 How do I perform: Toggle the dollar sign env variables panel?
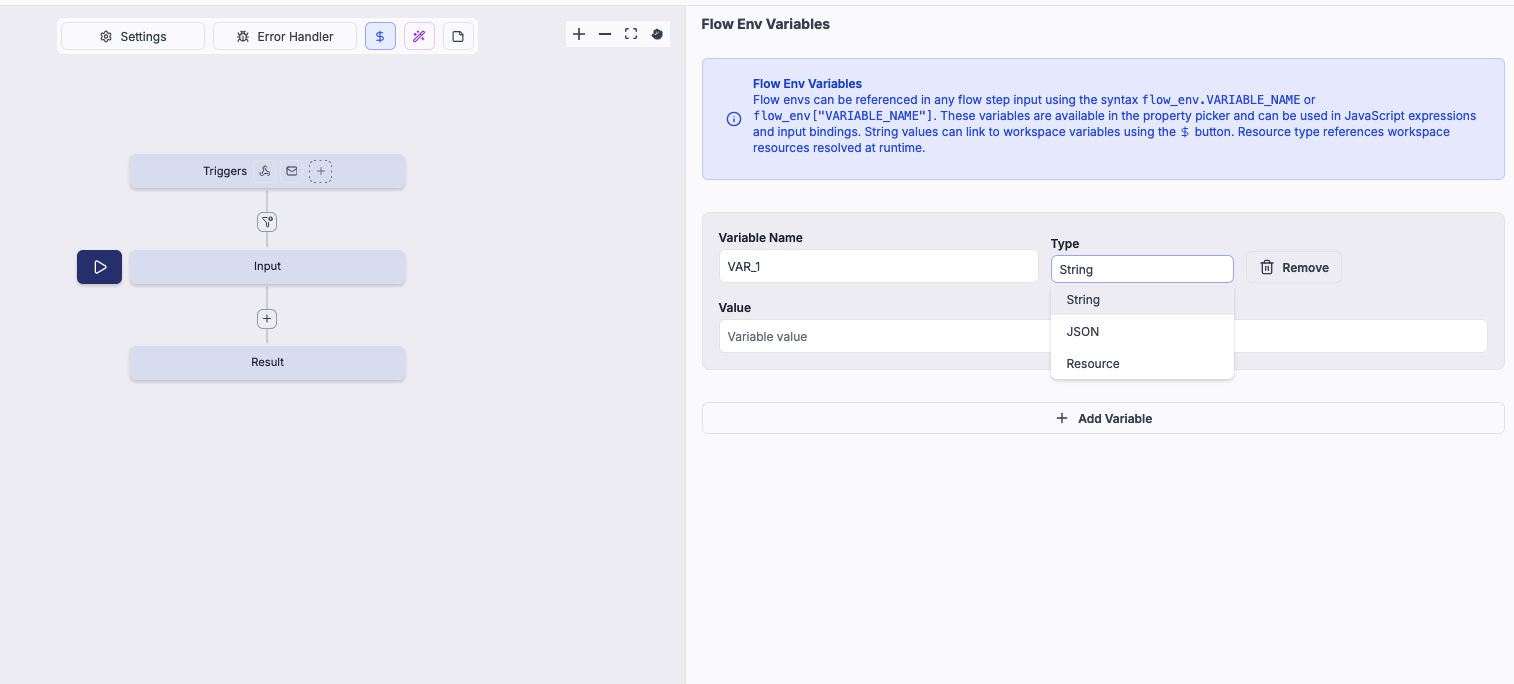380,35
